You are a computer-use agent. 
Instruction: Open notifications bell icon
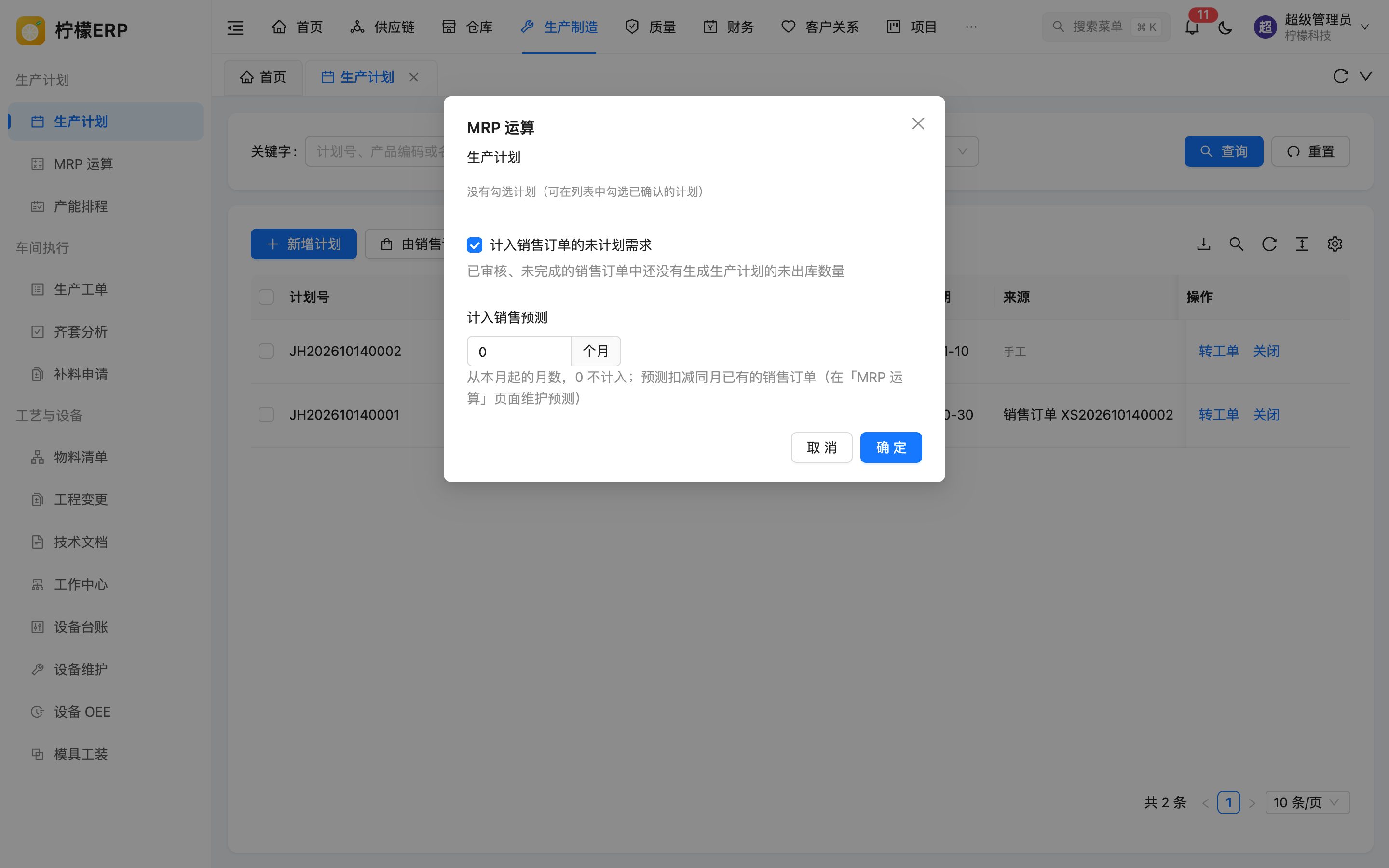(1192, 27)
